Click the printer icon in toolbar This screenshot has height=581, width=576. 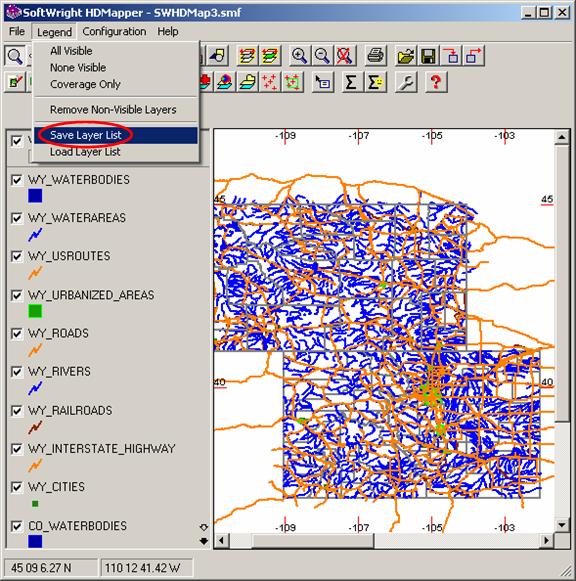[375, 56]
